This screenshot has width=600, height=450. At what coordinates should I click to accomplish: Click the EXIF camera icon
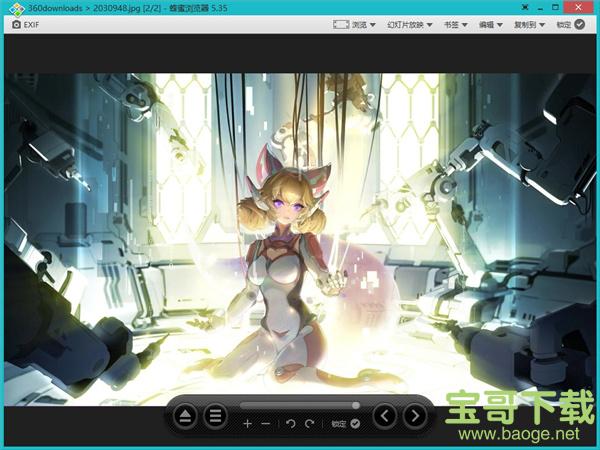pos(16,24)
